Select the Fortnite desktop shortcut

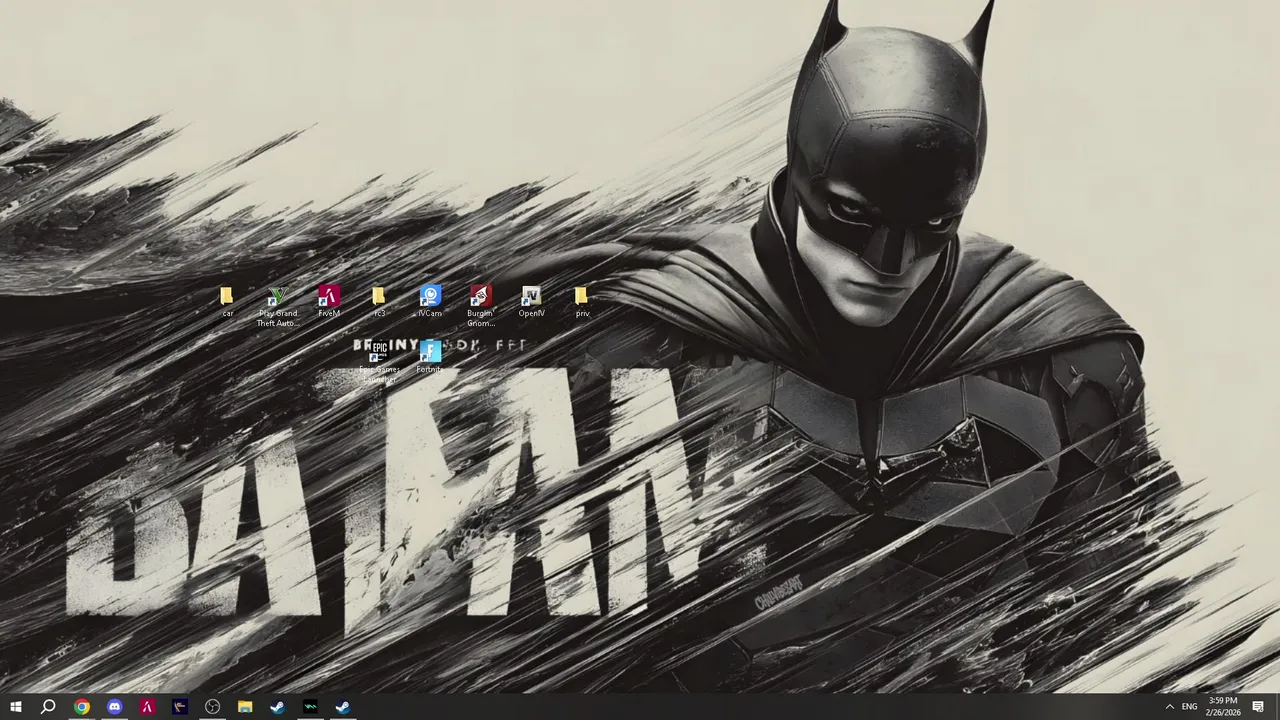click(x=430, y=357)
